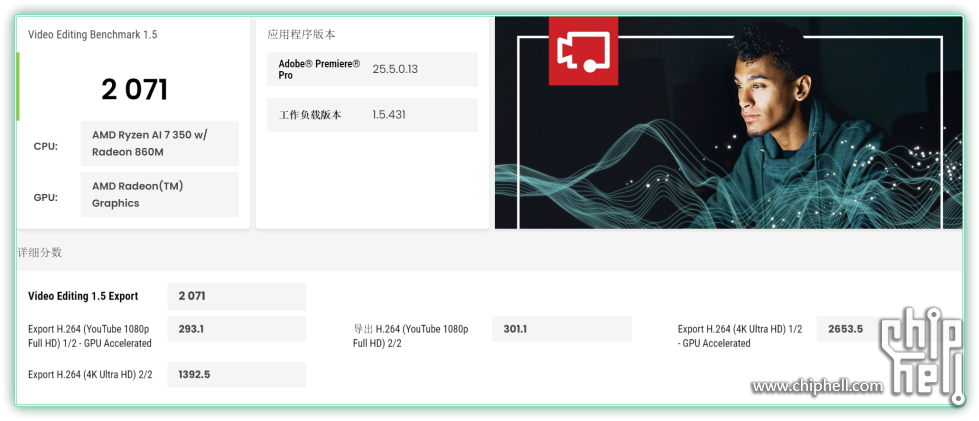Open the www.chiphell.com link
Image resolution: width=979 pixels, height=421 pixels.
pyautogui.click(x=817, y=386)
